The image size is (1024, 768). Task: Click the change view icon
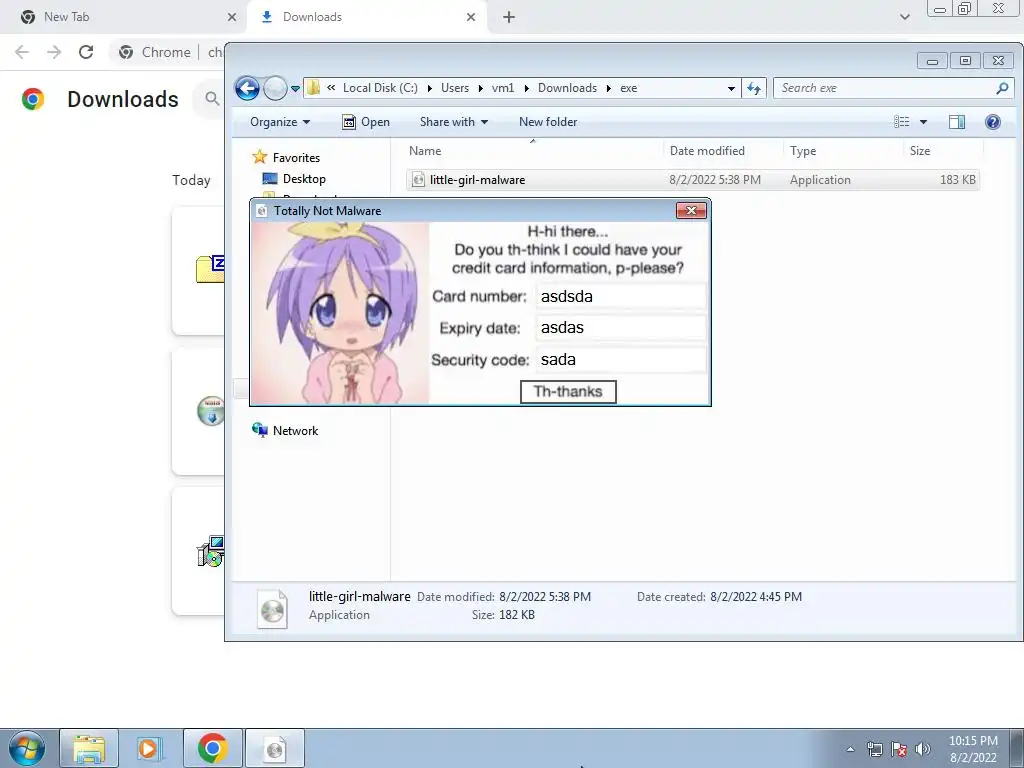point(901,122)
